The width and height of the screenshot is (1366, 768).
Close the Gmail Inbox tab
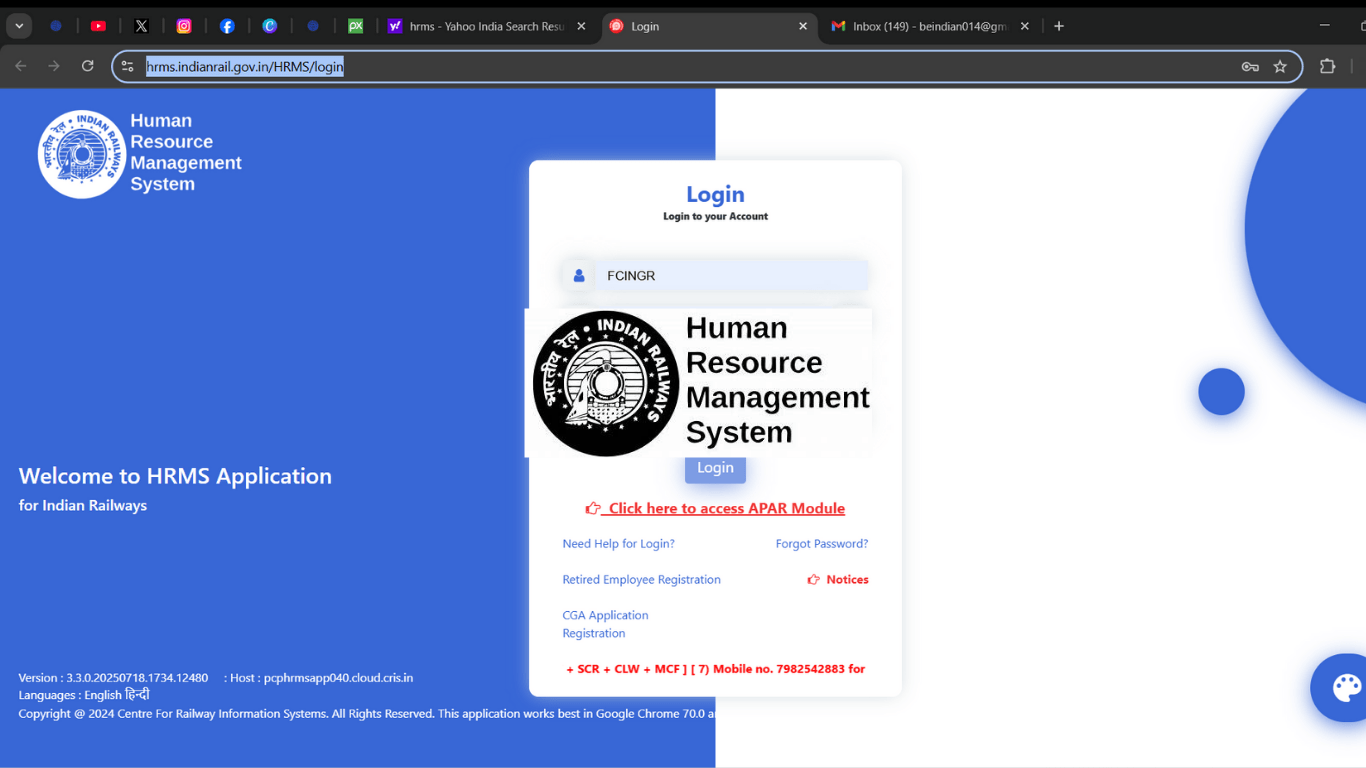tap(1025, 26)
